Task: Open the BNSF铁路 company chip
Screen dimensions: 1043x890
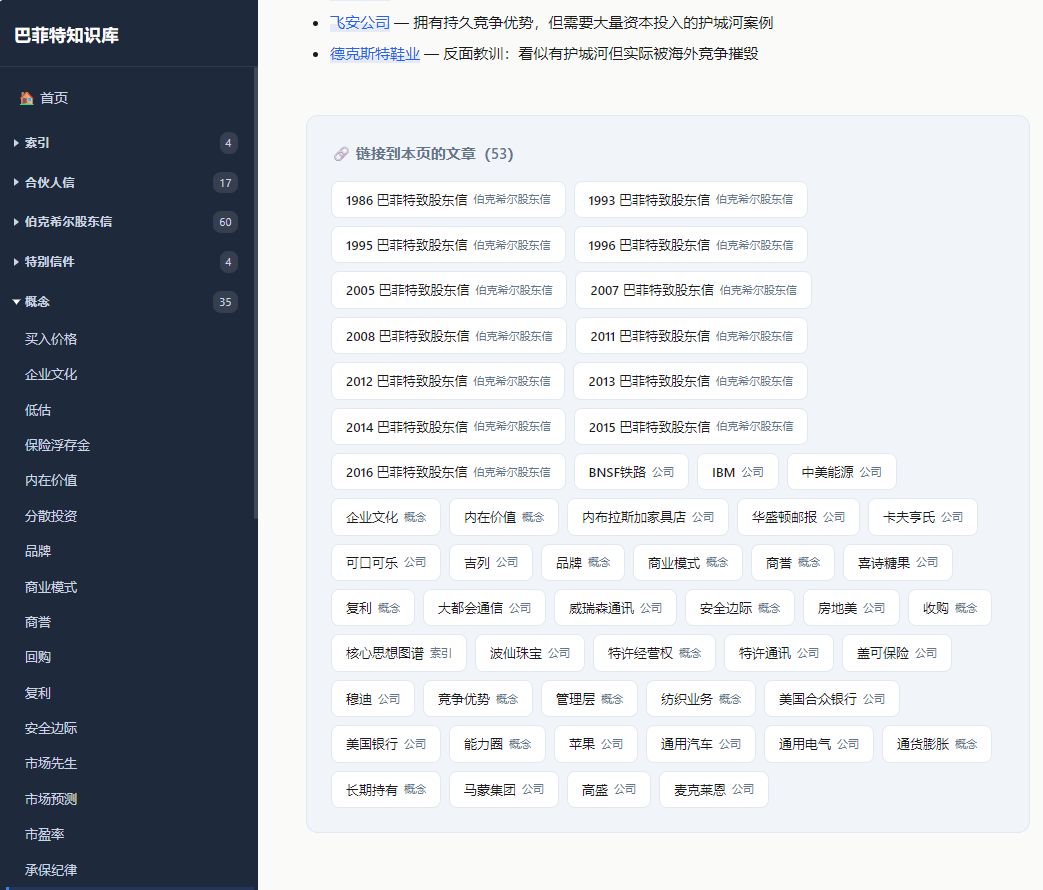Action: [631, 472]
